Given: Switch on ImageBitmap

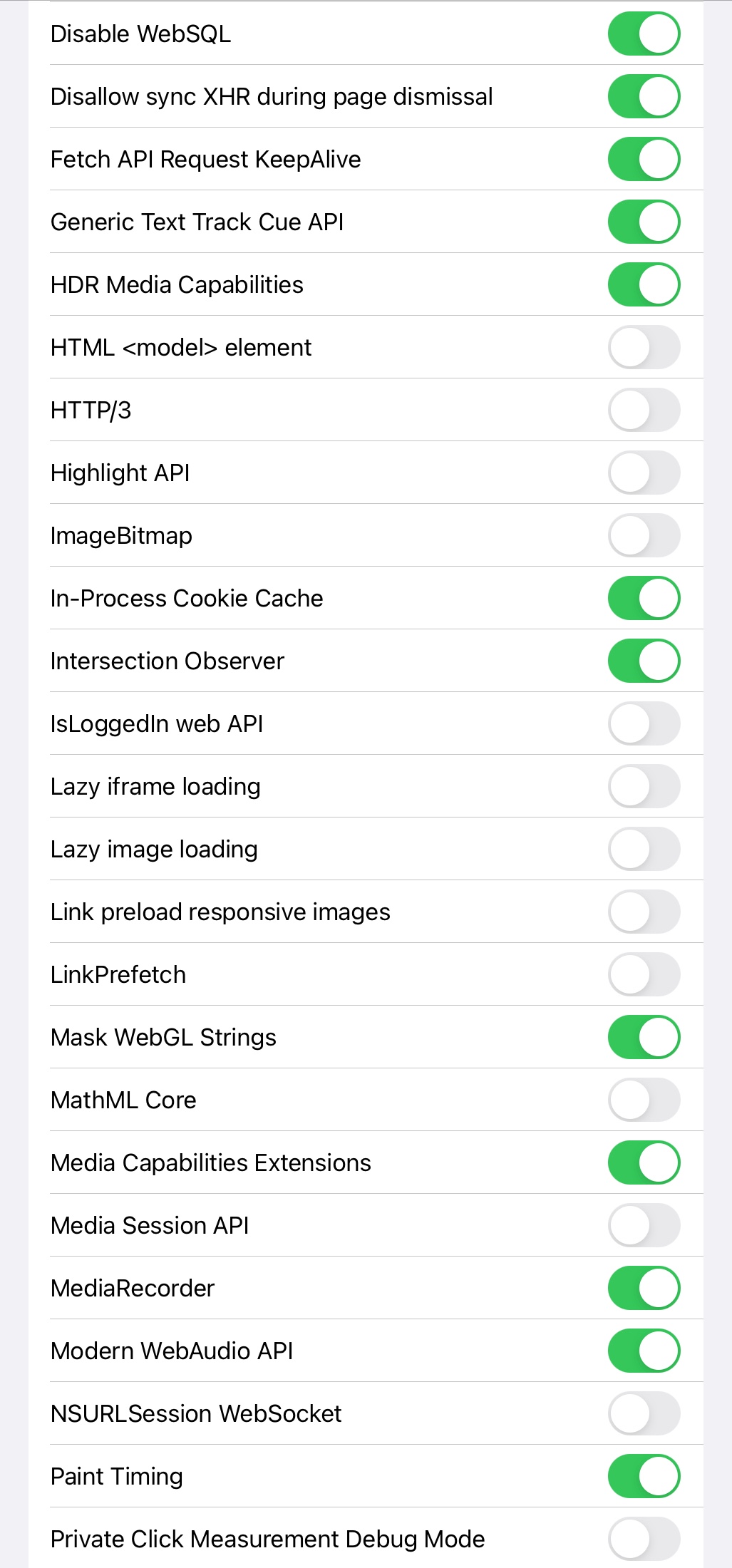Looking at the screenshot, I should 644,535.
